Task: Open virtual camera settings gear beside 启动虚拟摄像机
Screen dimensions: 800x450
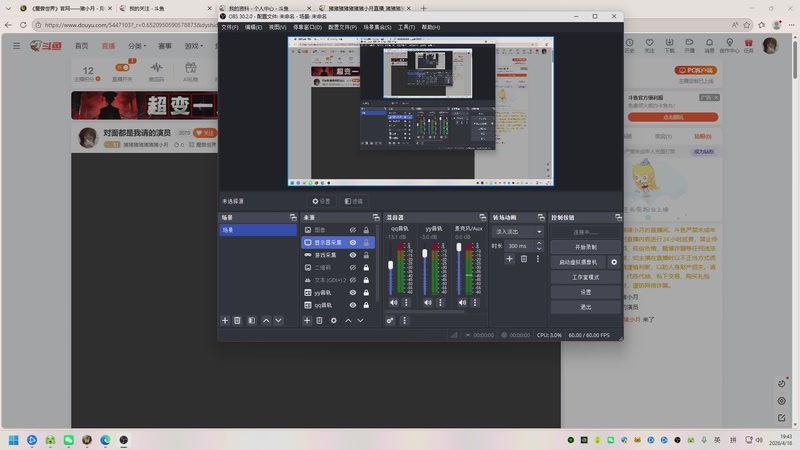Action: (614, 262)
